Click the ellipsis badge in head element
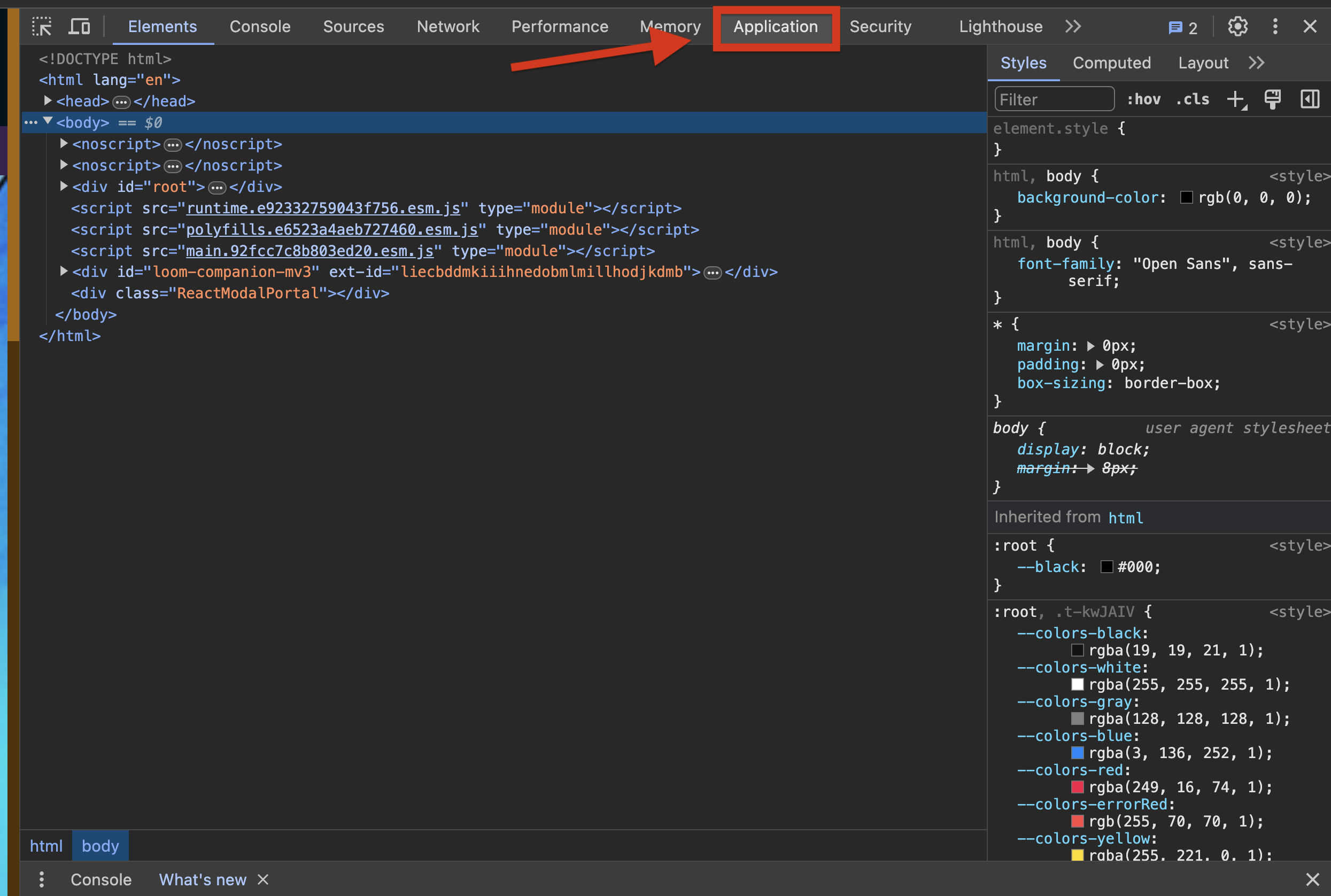This screenshot has width=1331, height=896. [121, 102]
